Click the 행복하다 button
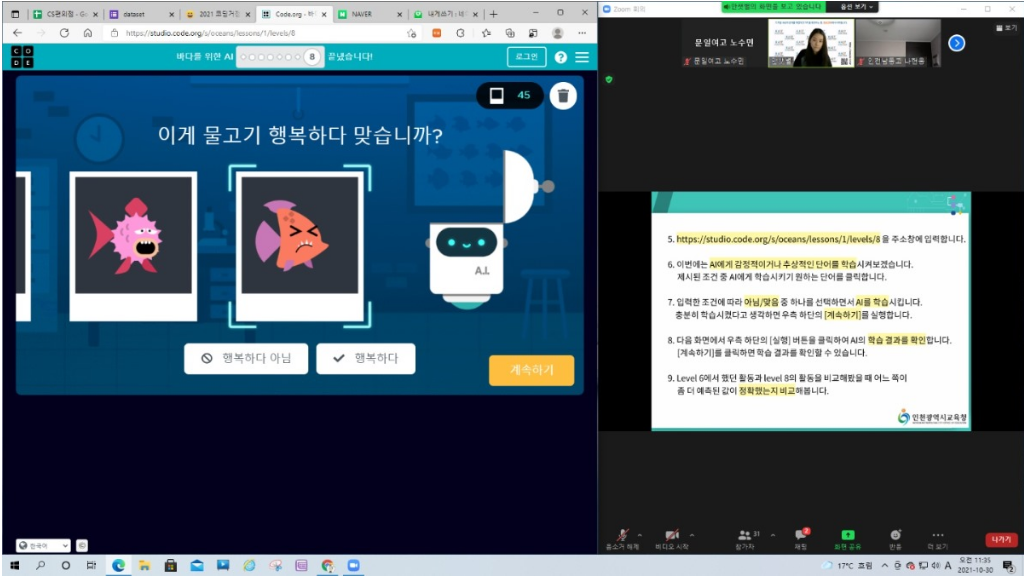The height and width of the screenshot is (579, 1024). click(366, 358)
